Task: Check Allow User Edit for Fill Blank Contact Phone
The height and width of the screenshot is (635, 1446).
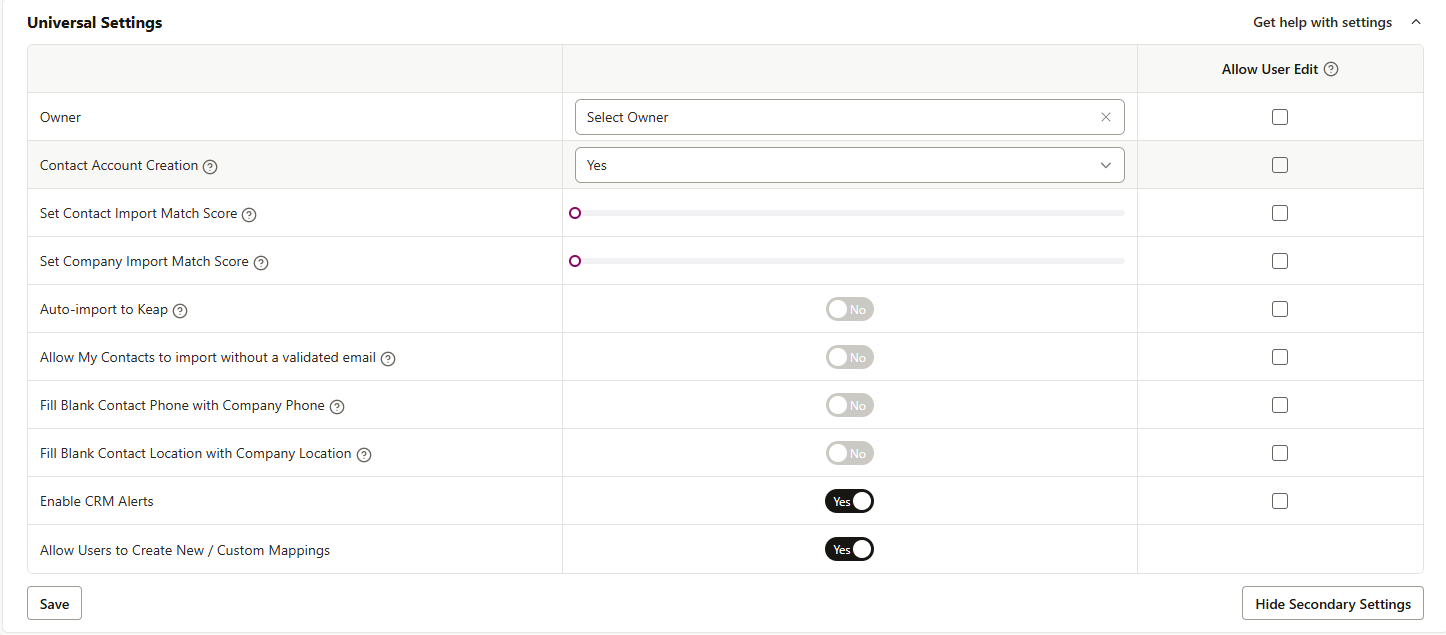Action: click(1280, 405)
